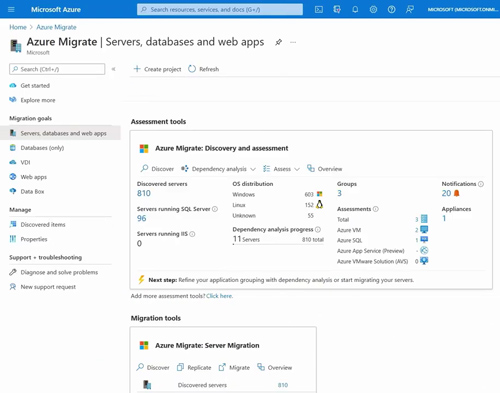Open the Help question mark icon
Image resolution: width=500 pixels, height=393 pixels.
pos(391,9)
